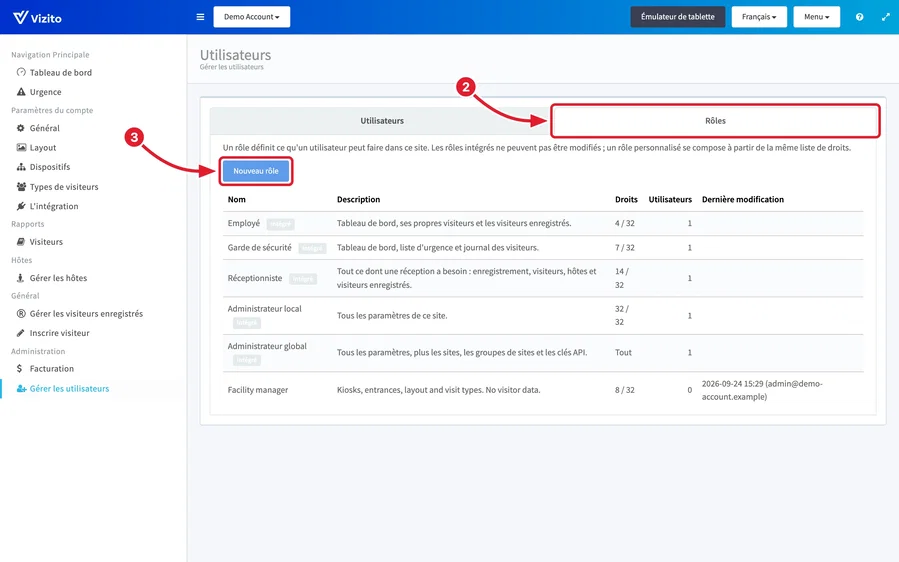Click the Urgence warning triangle icon
This screenshot has width=899, height=562.
(21, 92)
